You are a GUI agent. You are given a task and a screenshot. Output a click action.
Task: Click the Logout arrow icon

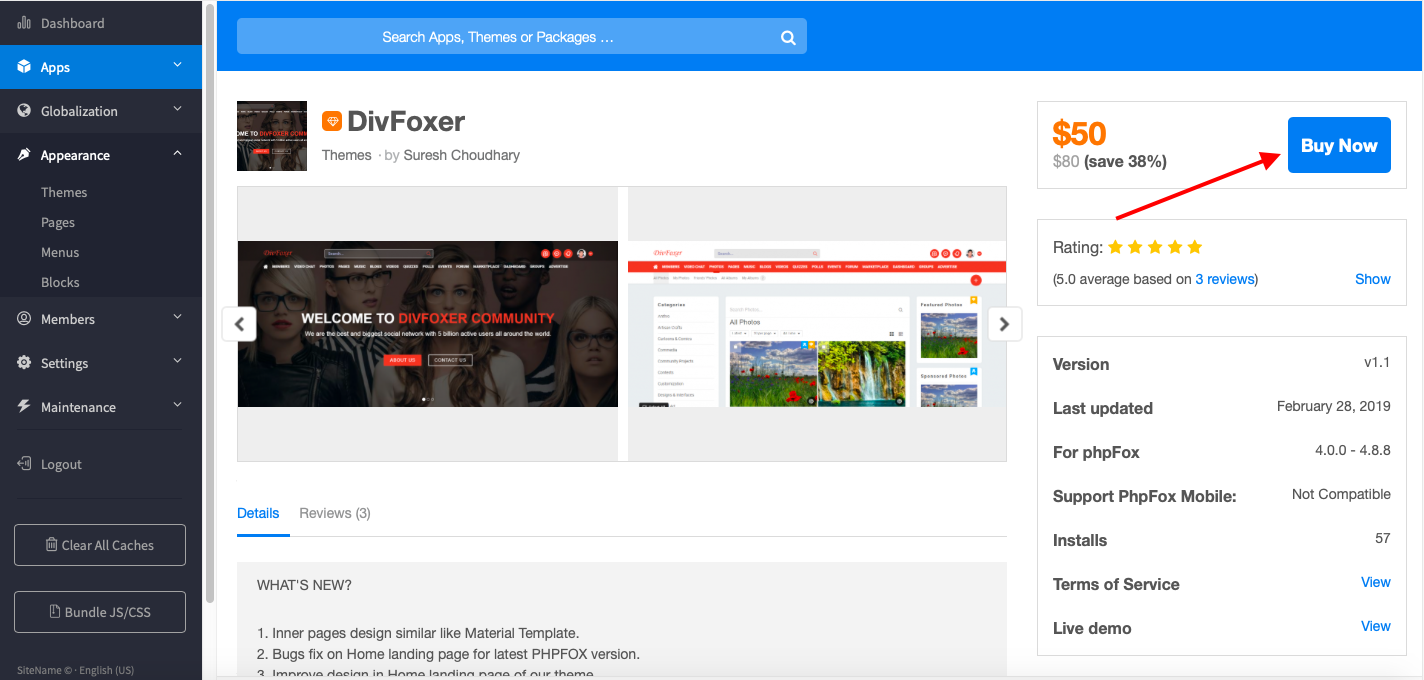(x=24, y=464)
